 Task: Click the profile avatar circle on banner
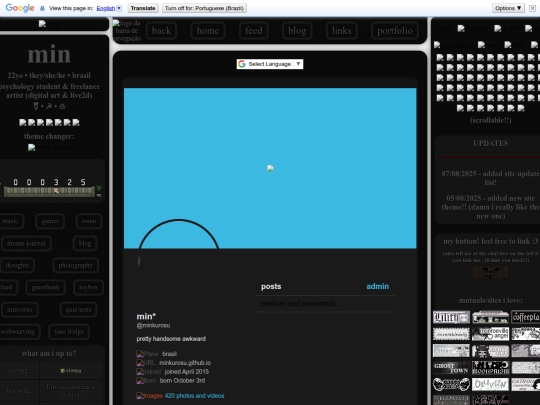pos(179,234)
